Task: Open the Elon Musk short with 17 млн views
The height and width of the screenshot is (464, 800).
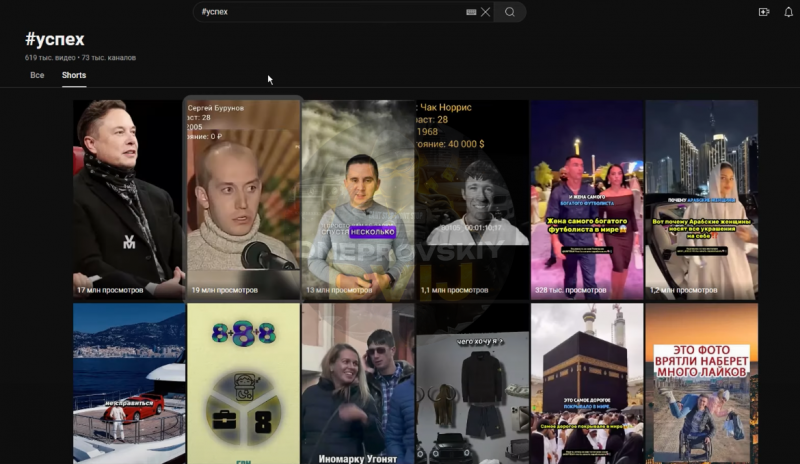Action: coord(129,199)
